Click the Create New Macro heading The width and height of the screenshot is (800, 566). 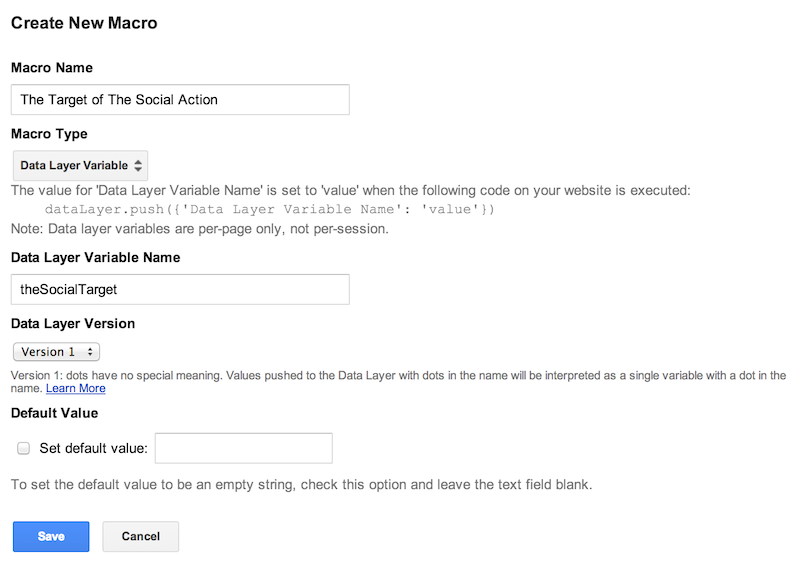(x=84, y=23)
